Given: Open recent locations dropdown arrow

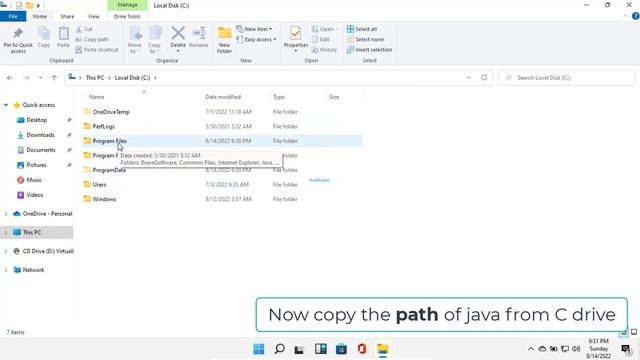Looking at the screenshot, I should click(40, 78).
